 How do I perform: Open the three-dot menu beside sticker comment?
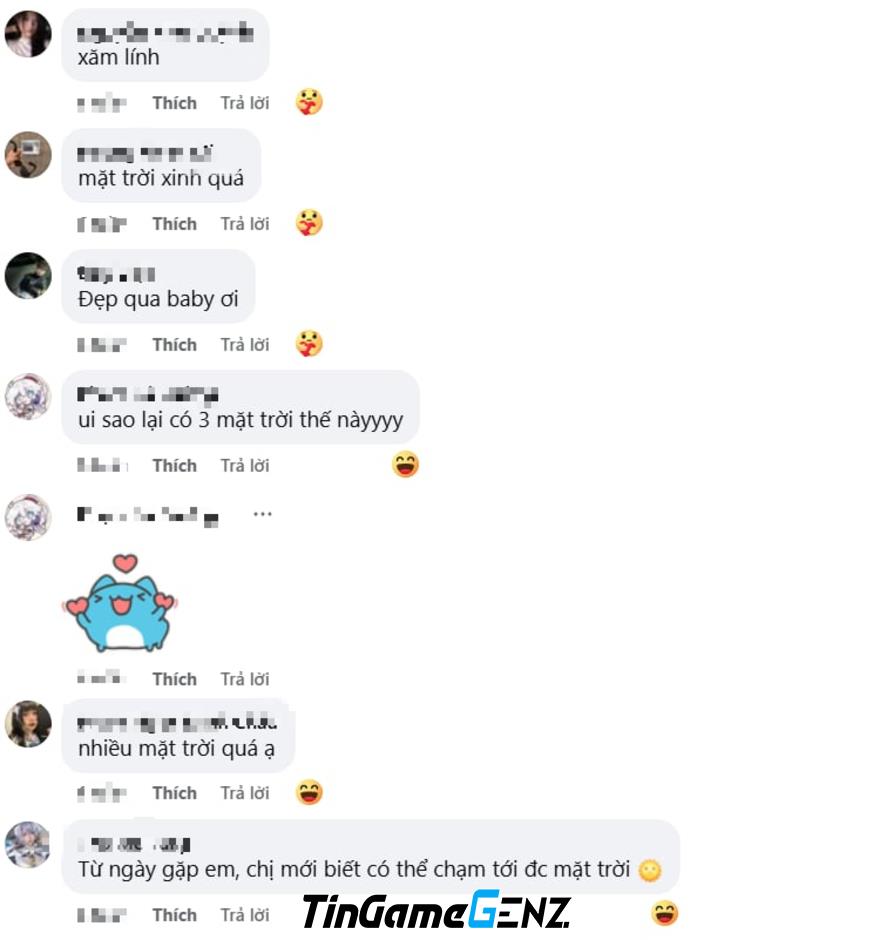263,514
